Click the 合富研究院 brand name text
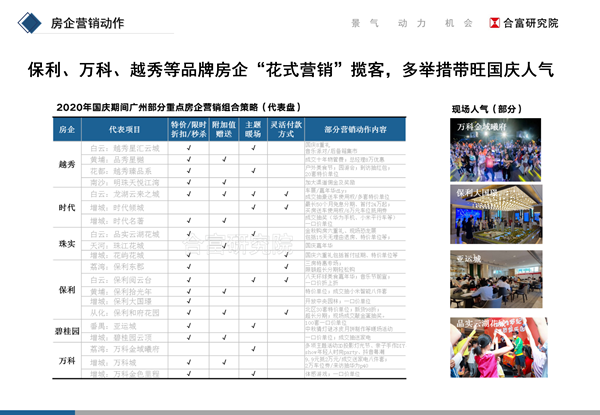 [531, 23]
